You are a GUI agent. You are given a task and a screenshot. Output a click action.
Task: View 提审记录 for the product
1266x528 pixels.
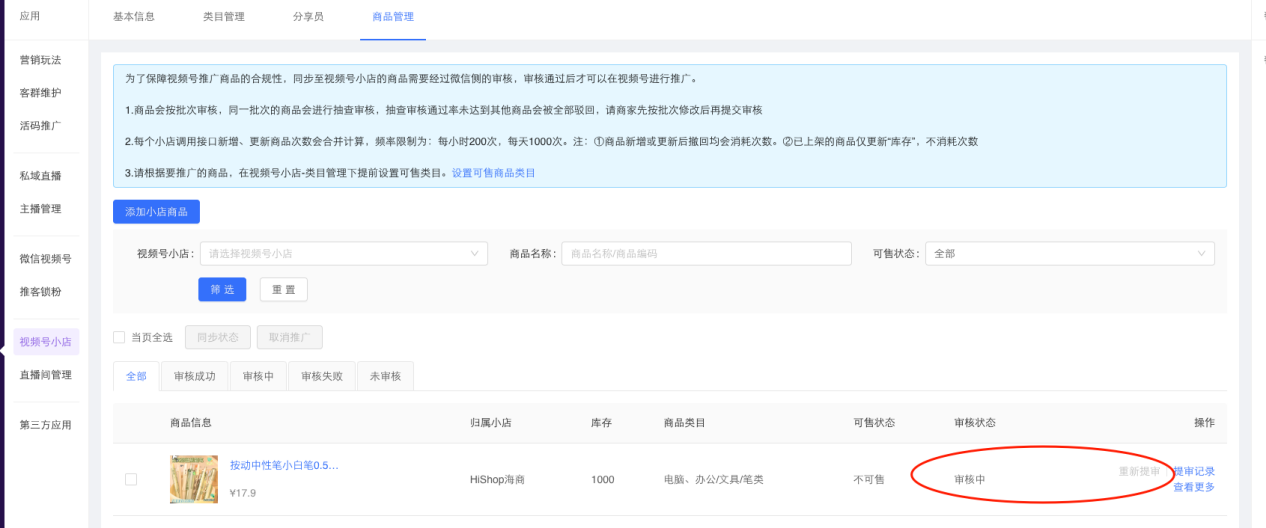point(1194,471)
